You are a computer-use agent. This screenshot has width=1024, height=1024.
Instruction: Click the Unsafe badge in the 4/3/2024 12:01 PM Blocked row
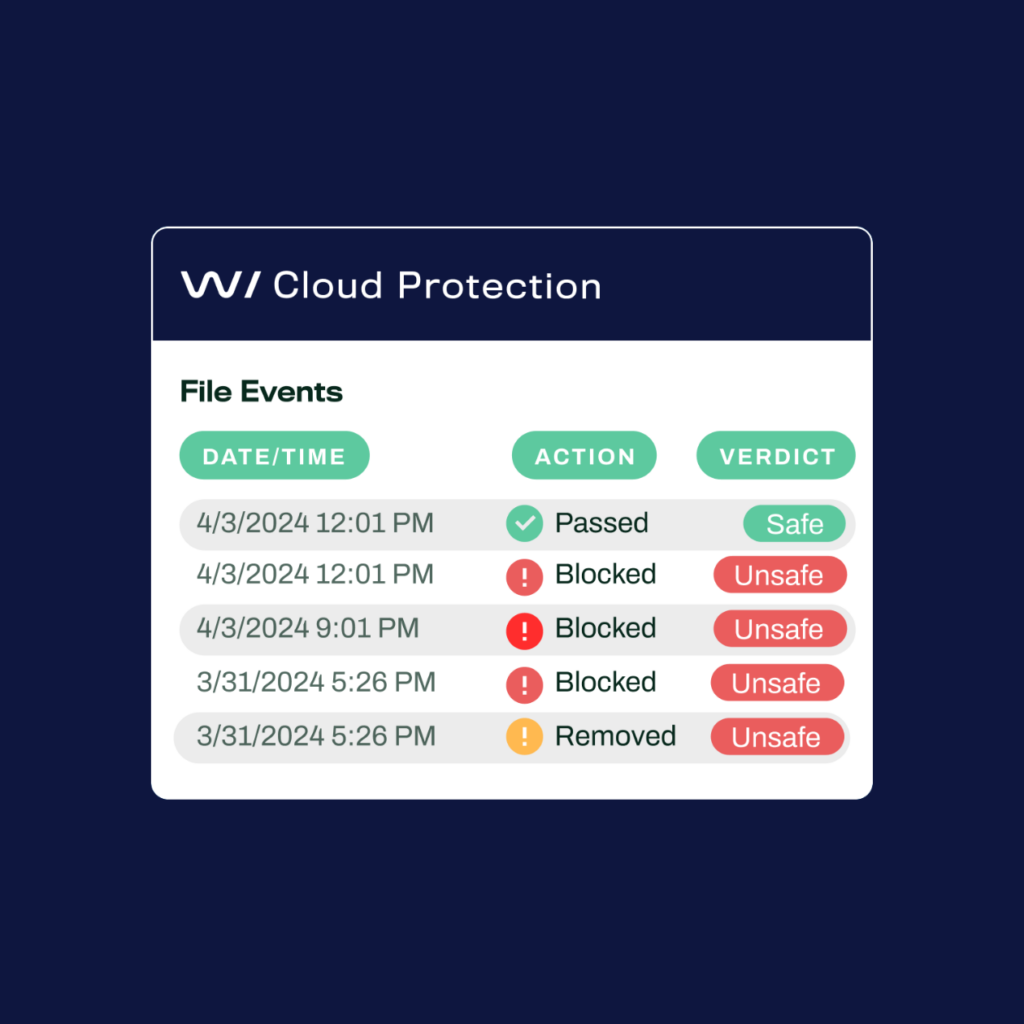pyautogui.click(x=780, y=575)
